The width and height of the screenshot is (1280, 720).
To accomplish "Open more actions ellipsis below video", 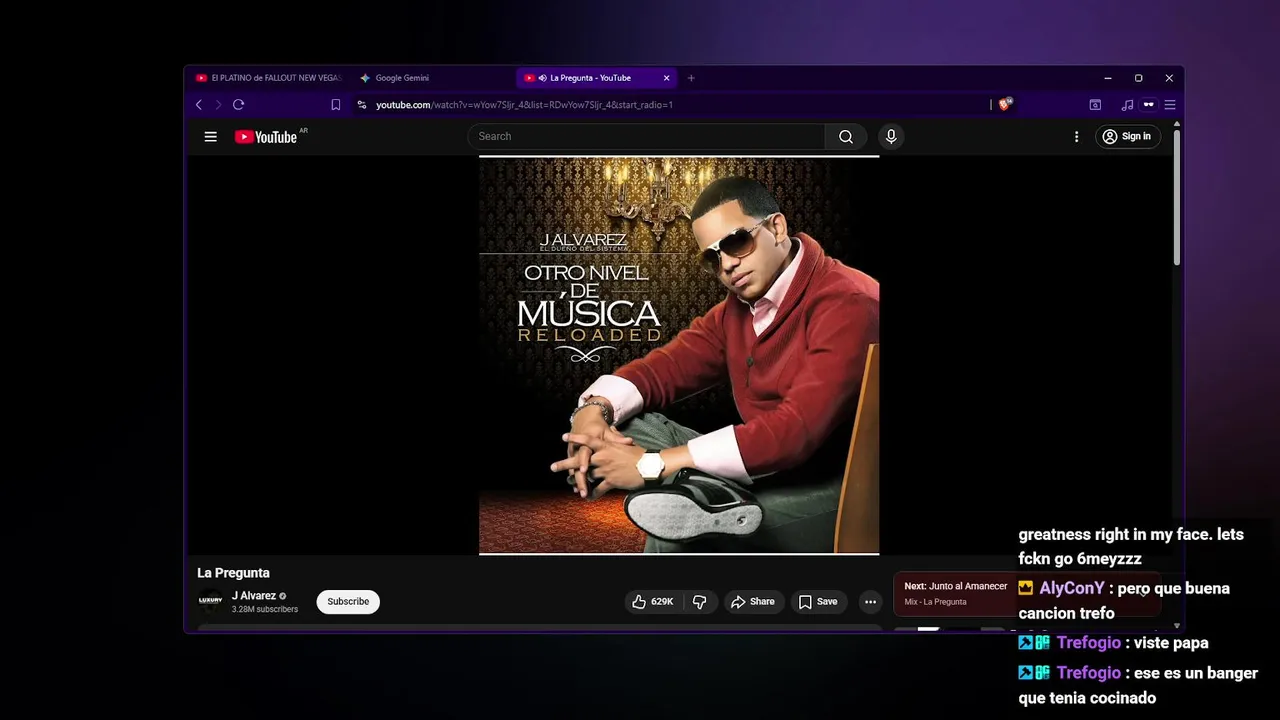I will coord(870,602).
